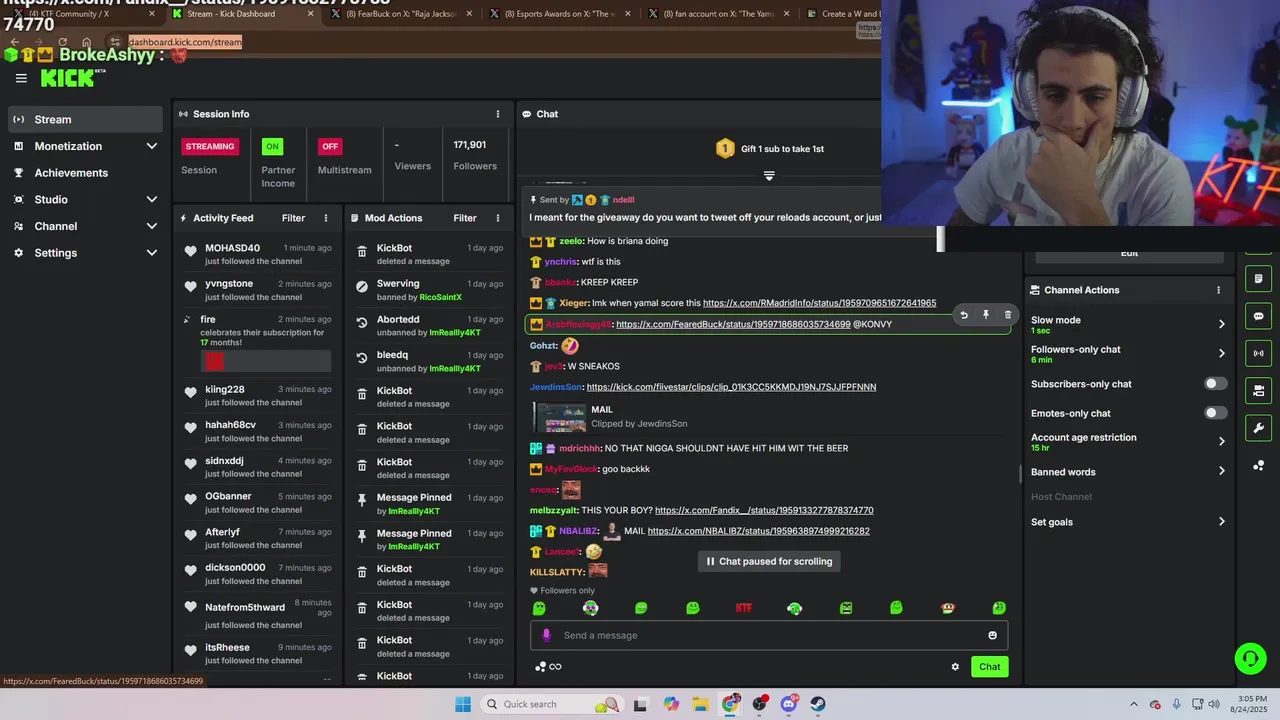
Task: Click sidebar channel actions panel icon
Action: tap(1258, 391)
